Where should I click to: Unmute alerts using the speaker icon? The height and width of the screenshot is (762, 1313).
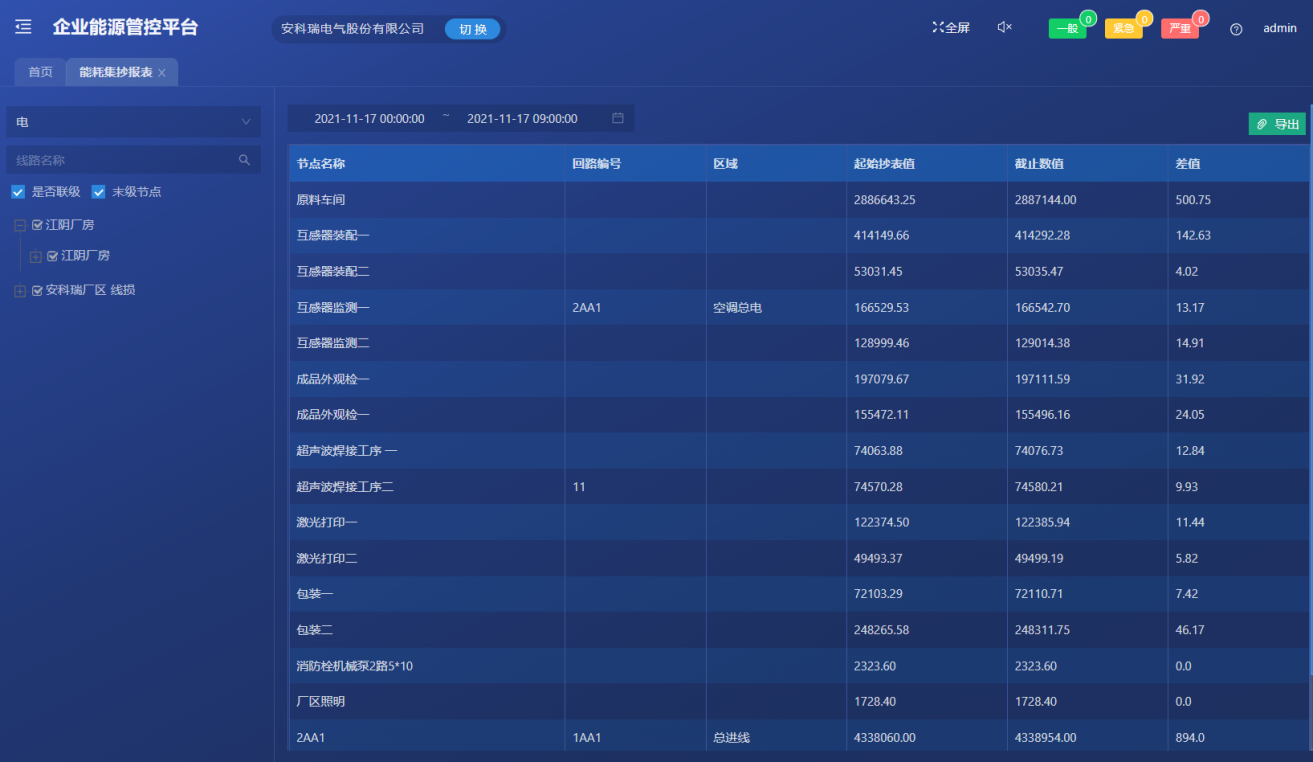pyautogui.click(x=1006, y=27)
